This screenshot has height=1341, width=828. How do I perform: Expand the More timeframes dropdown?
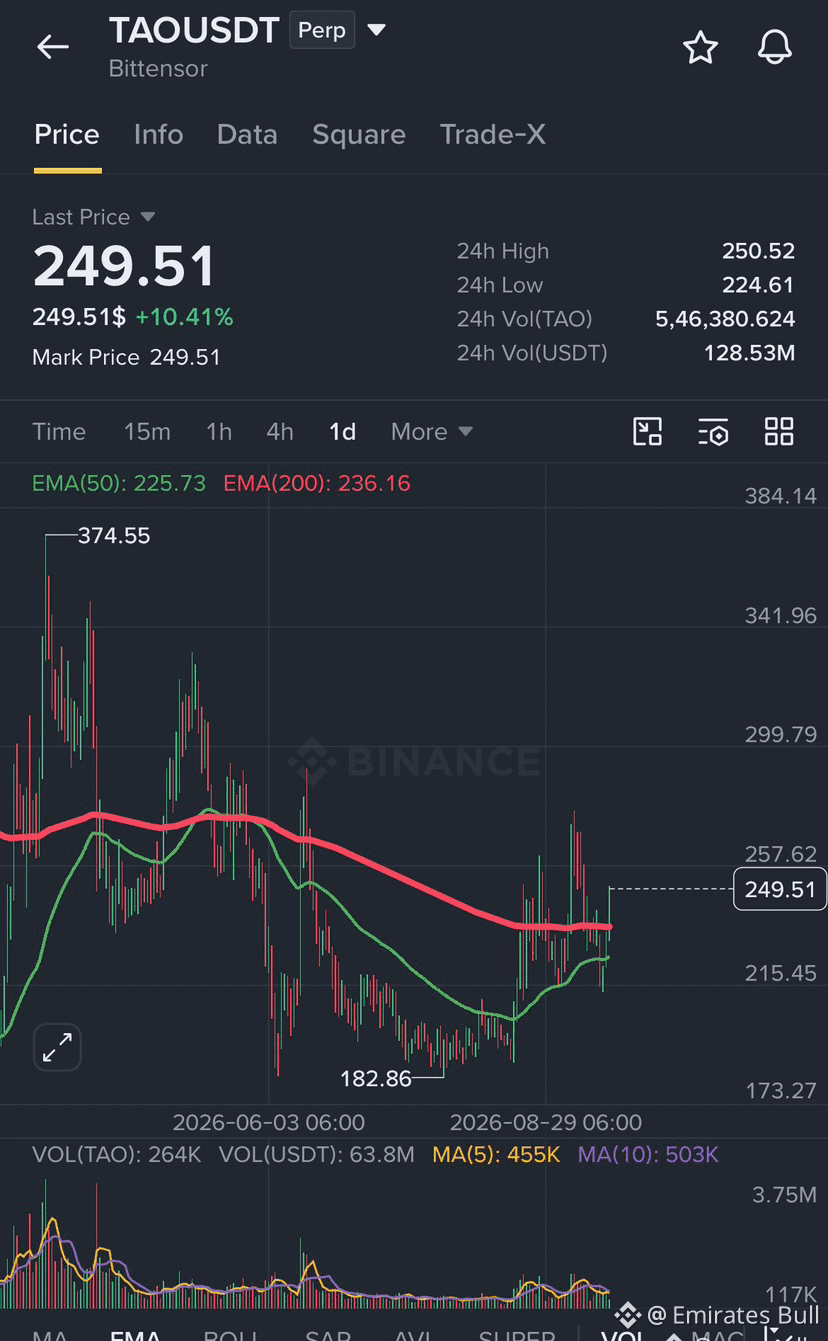pos(432,432)
